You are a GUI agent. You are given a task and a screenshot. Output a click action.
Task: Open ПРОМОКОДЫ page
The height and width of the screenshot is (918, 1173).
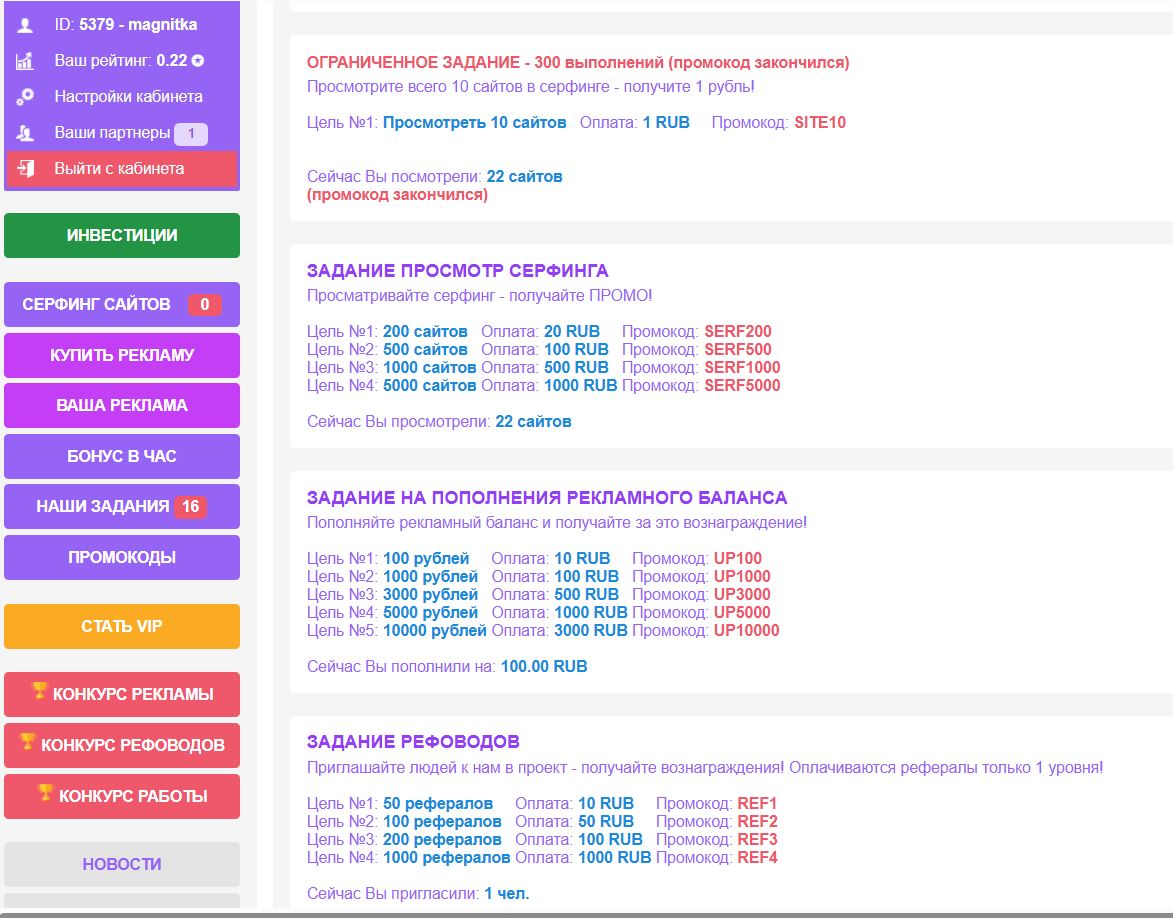(x=122, y=557)
